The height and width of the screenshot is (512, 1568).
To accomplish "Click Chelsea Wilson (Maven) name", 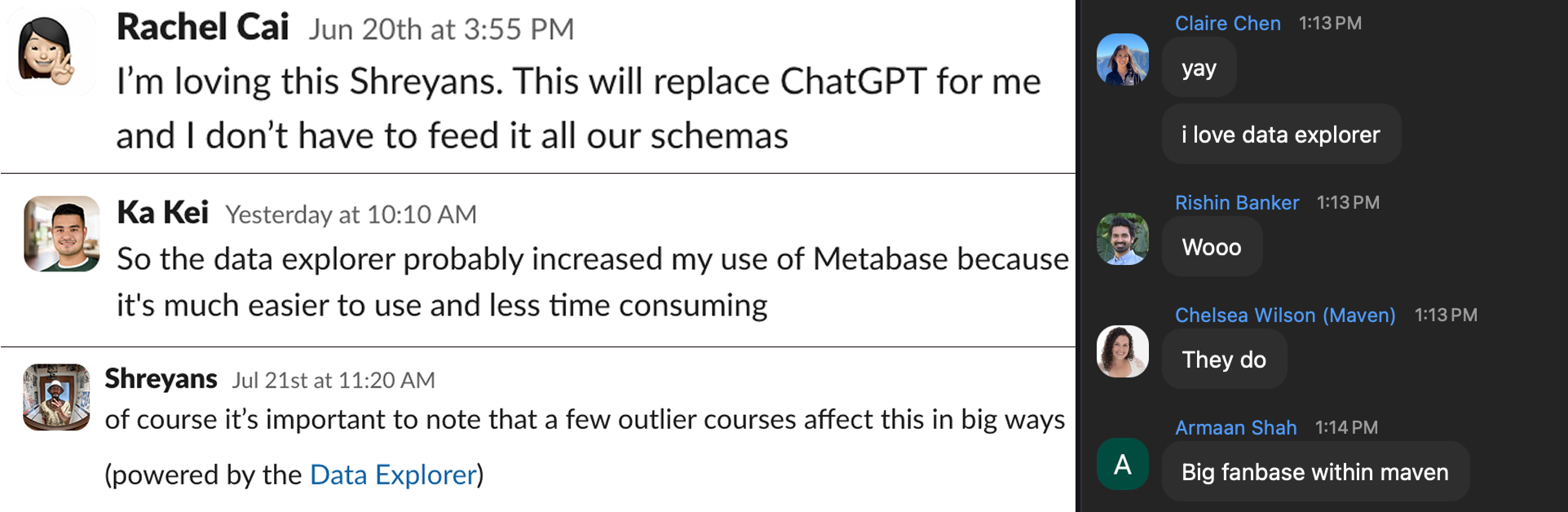I will click(1284, 316).
